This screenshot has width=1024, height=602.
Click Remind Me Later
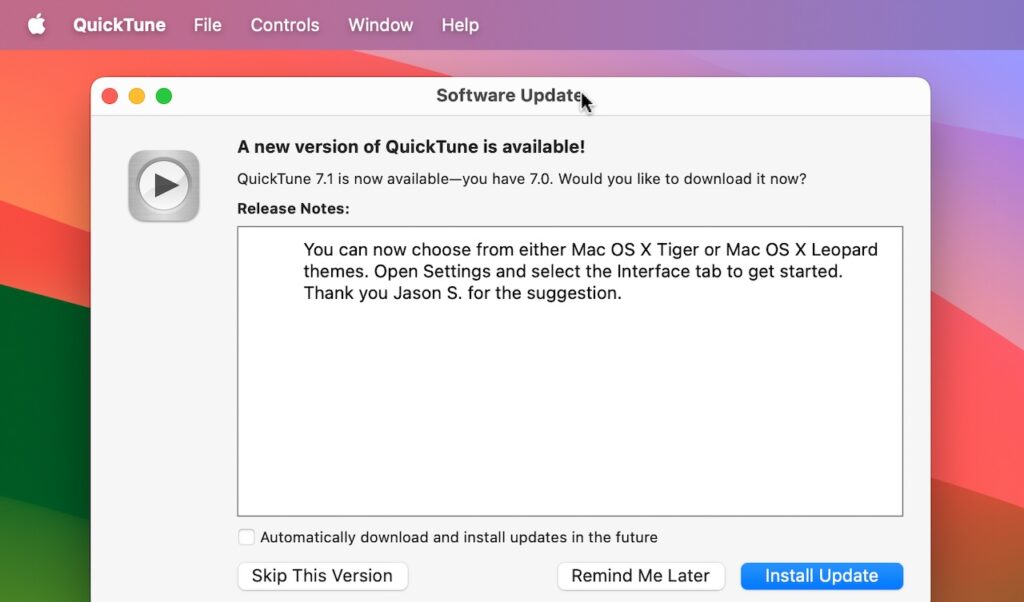(x=641, y=576)
